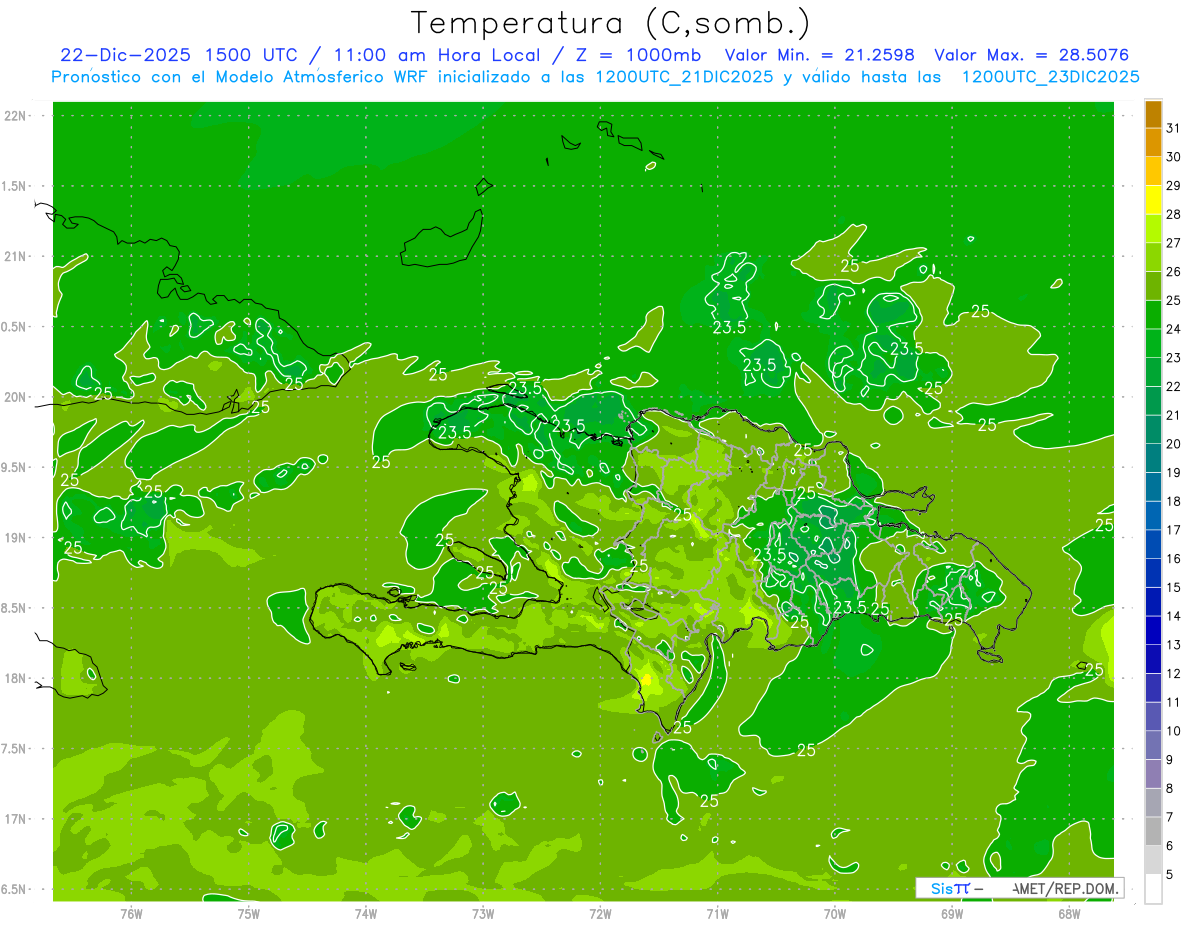The image size is (1200, 927).
Task: Pick the orange legend band above 31
Action: coord(1153,114)
